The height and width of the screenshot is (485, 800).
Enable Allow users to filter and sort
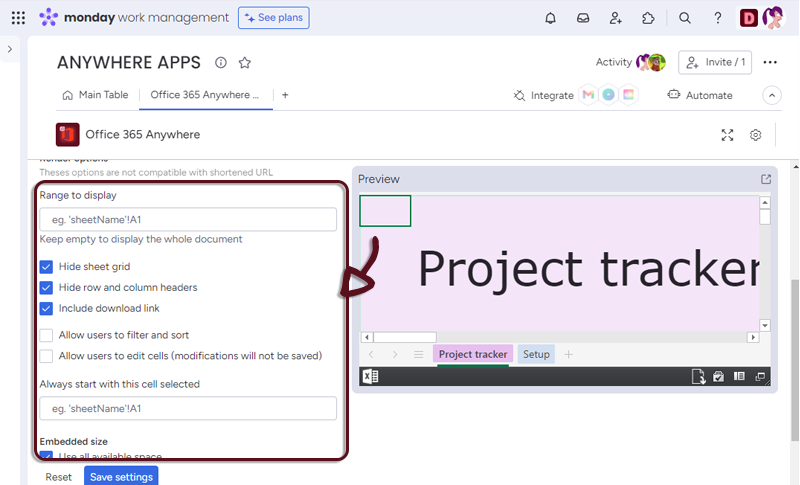coord(46,335)
